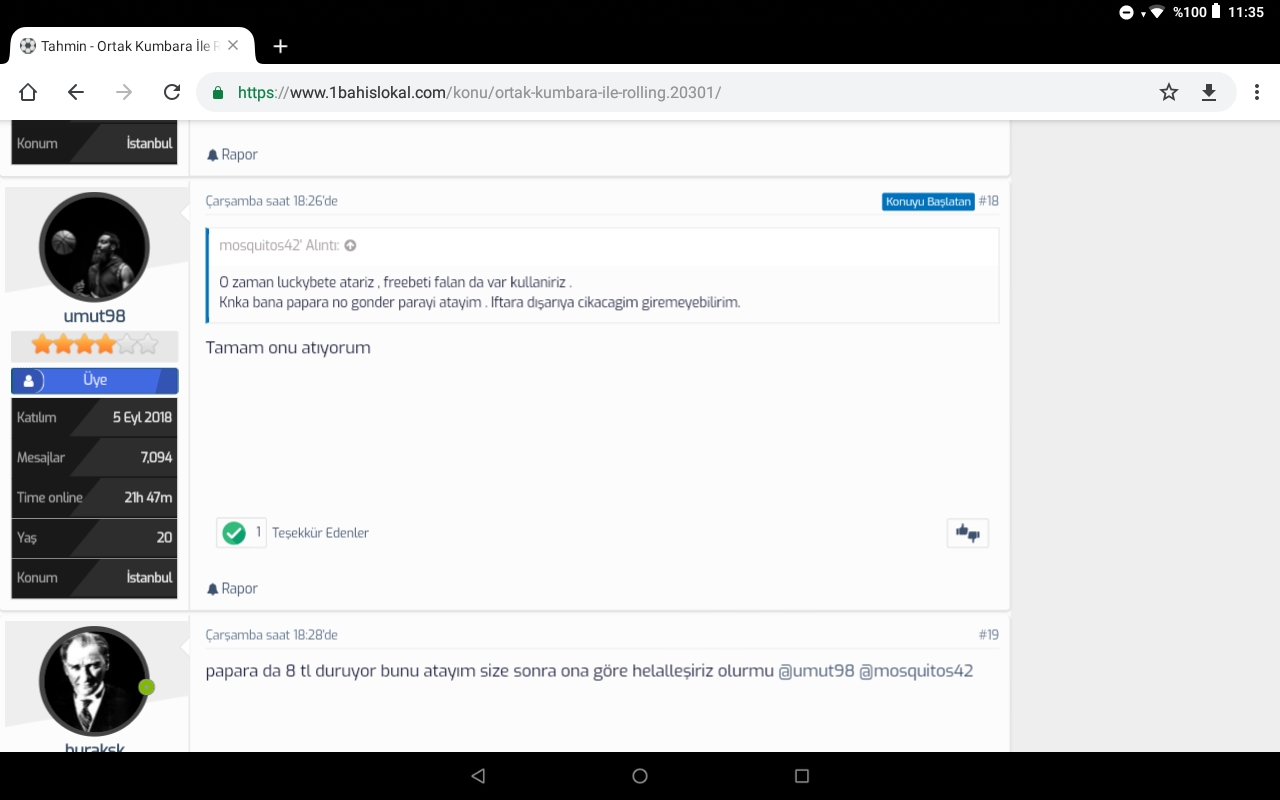This screenshot has height=800, width=1280.
Task: Click the quote arrow next to mosquitos42 Alıntı
Action: 350,245
